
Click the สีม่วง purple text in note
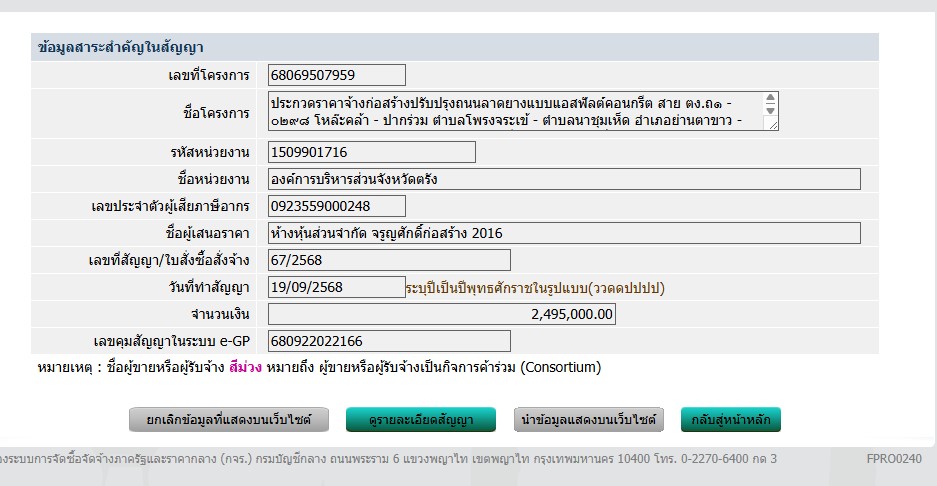click(x=245, y=367)
